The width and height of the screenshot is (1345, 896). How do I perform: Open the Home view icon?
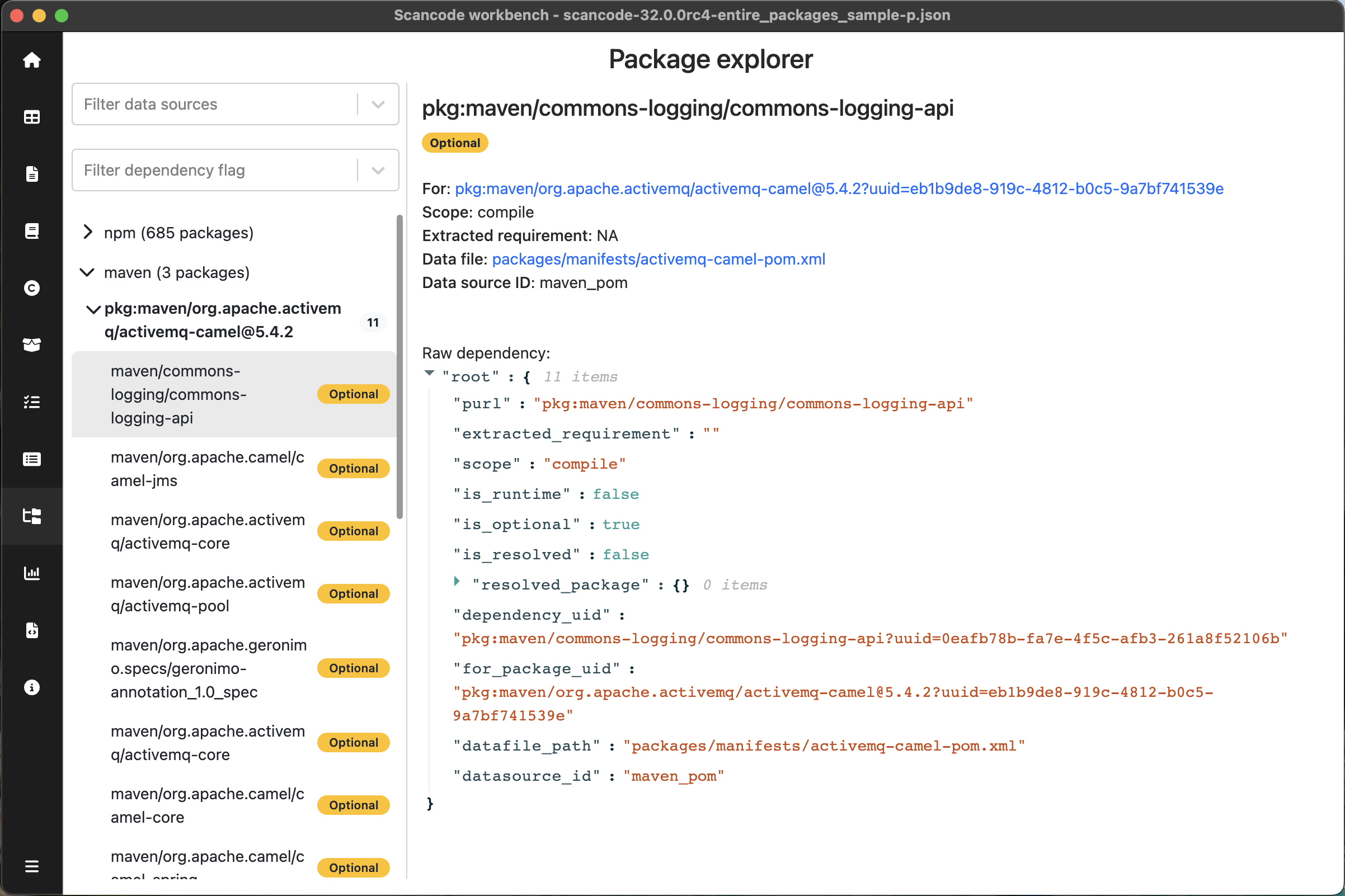(x=32, y=60)
